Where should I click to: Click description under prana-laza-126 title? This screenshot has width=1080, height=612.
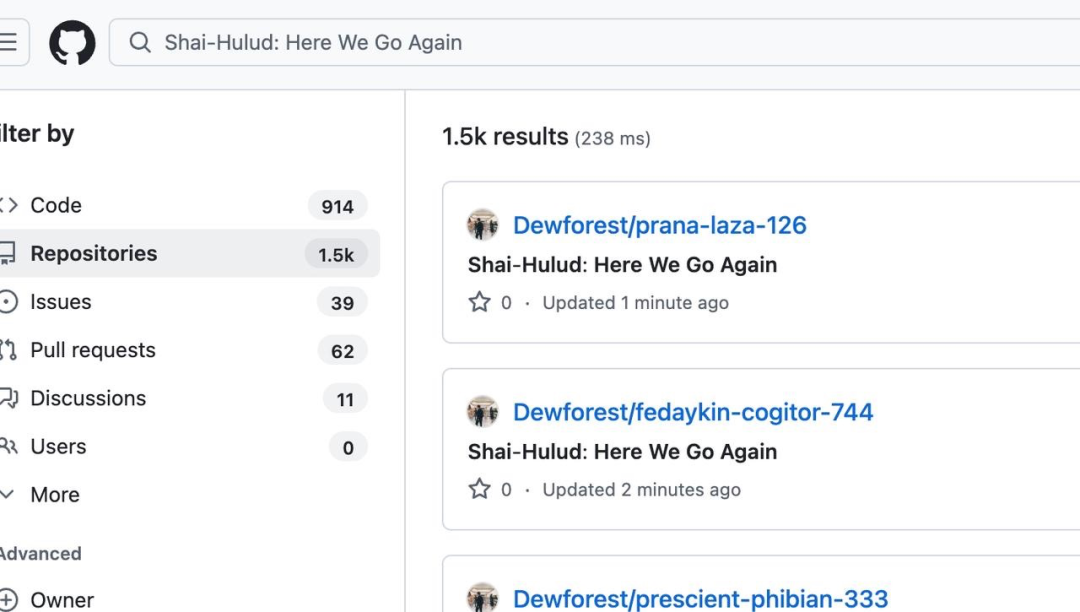(x=622, y=264)
